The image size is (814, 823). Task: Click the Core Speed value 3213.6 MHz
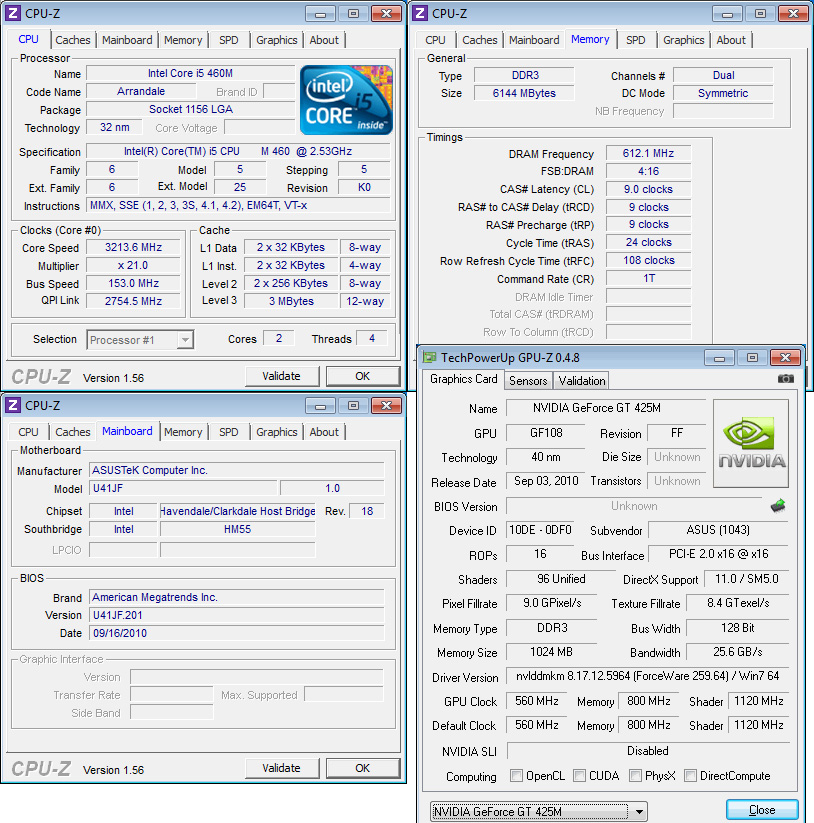(133, 247)
